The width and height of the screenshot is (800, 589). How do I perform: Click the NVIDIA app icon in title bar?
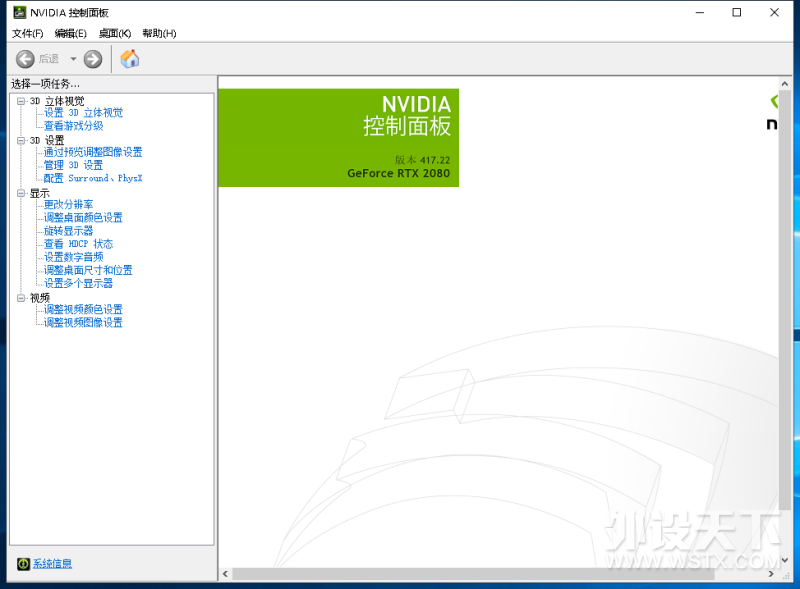(19, 12)
